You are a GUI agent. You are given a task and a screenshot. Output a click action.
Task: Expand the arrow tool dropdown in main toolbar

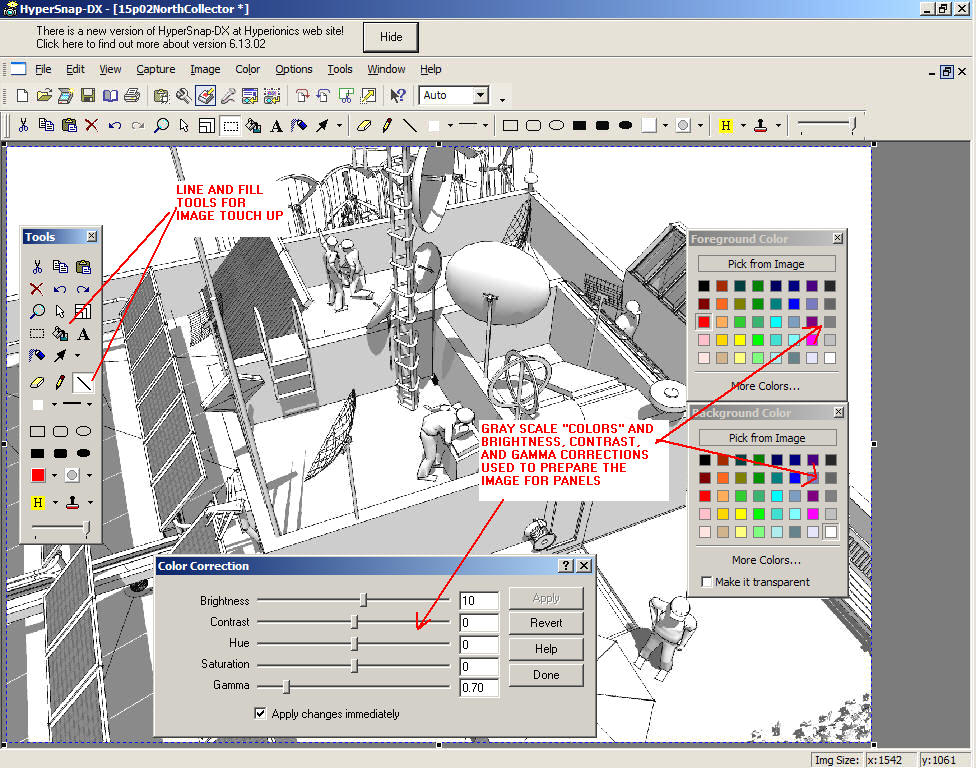[339, 126]
